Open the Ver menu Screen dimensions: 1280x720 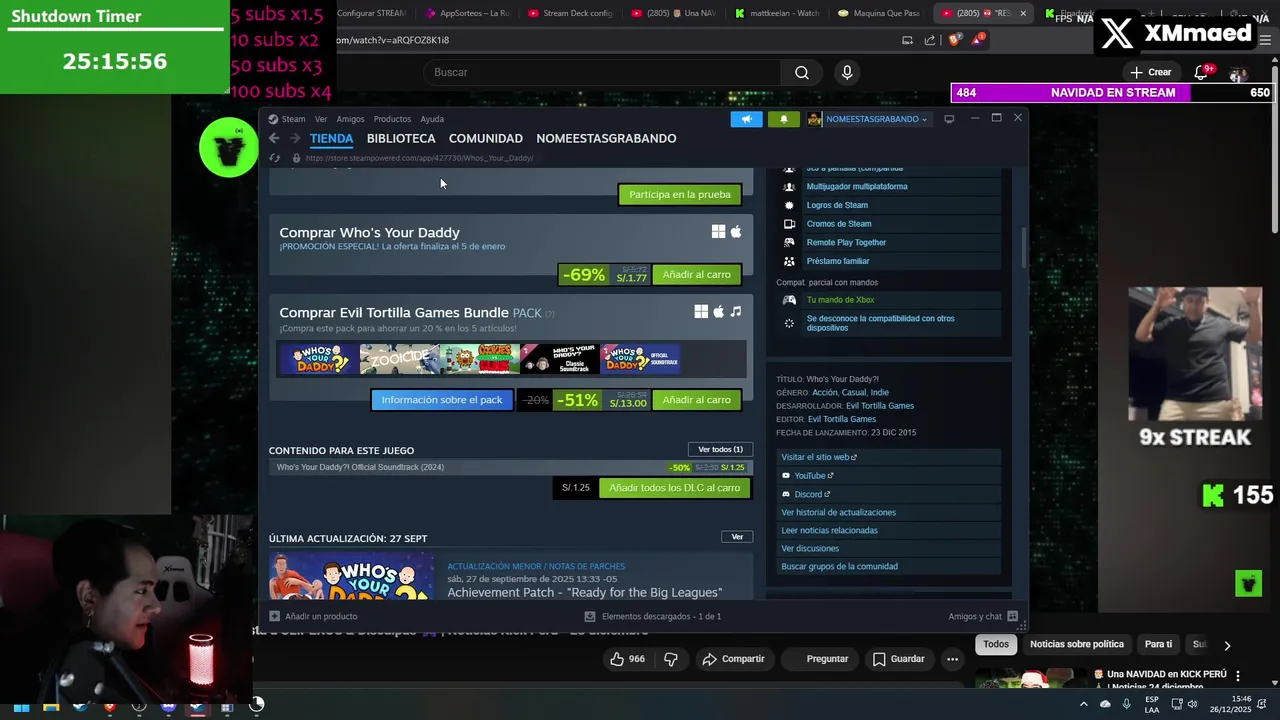click(321, 119)
